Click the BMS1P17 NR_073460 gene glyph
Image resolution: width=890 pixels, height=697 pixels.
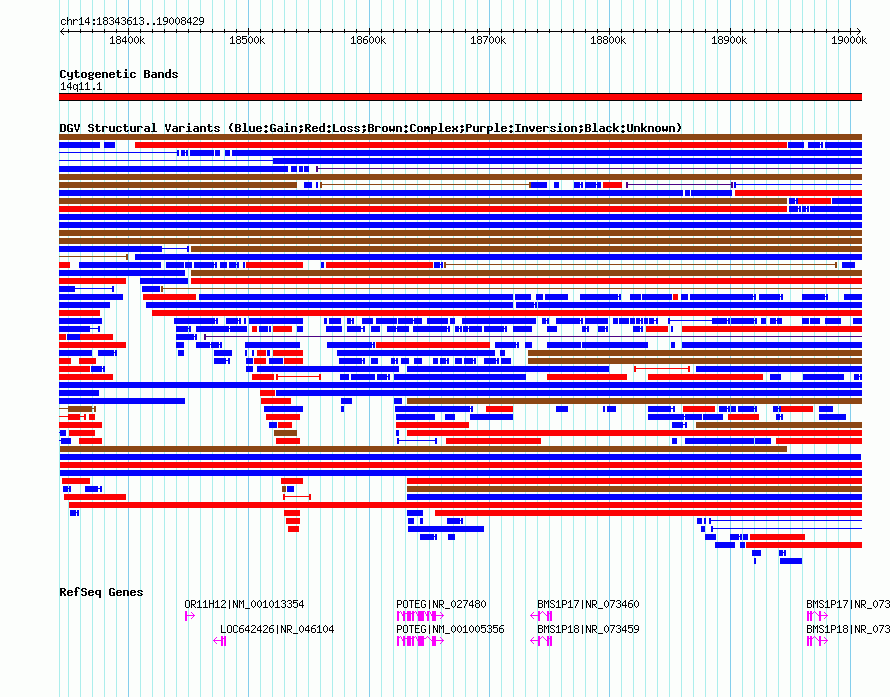tap(541, 616)
